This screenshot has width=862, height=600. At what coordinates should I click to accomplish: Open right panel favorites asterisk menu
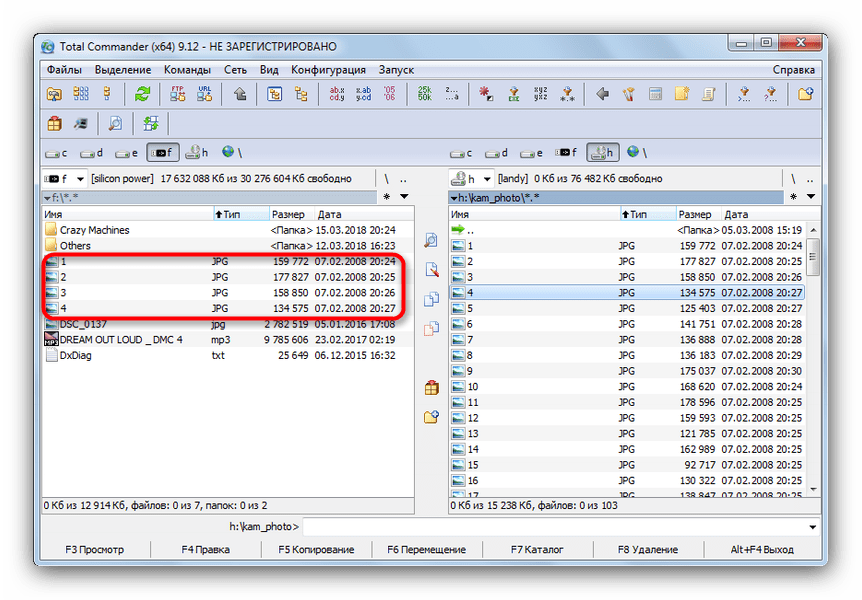click(x=794, y=196)
